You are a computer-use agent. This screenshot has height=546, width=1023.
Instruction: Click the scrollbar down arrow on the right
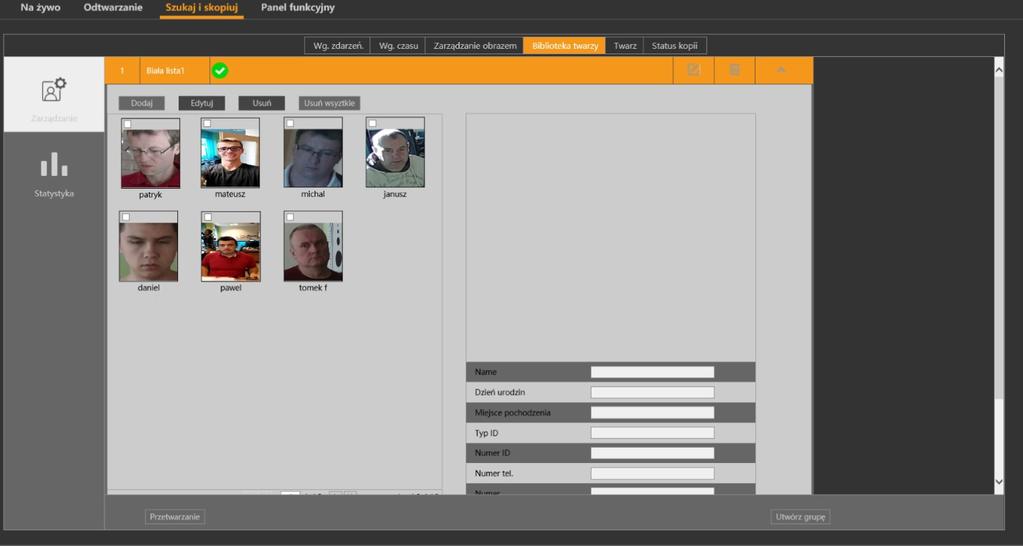[999, 481]
